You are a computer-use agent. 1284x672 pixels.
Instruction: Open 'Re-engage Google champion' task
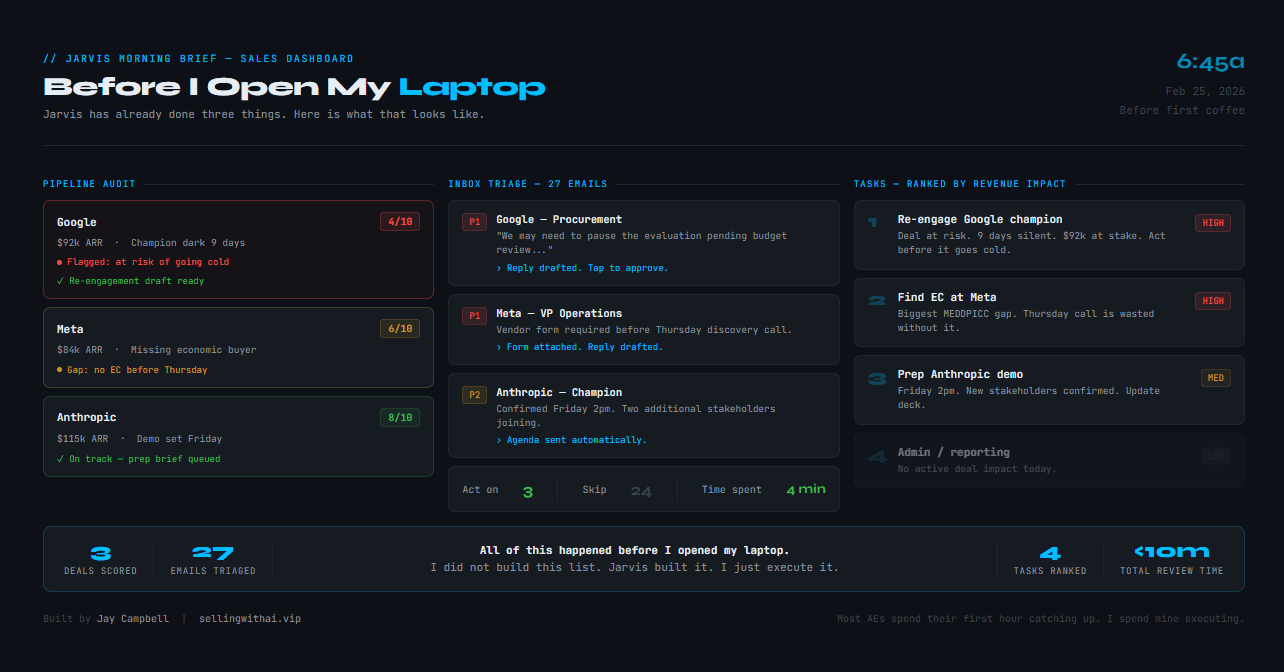tap(980, 219)
